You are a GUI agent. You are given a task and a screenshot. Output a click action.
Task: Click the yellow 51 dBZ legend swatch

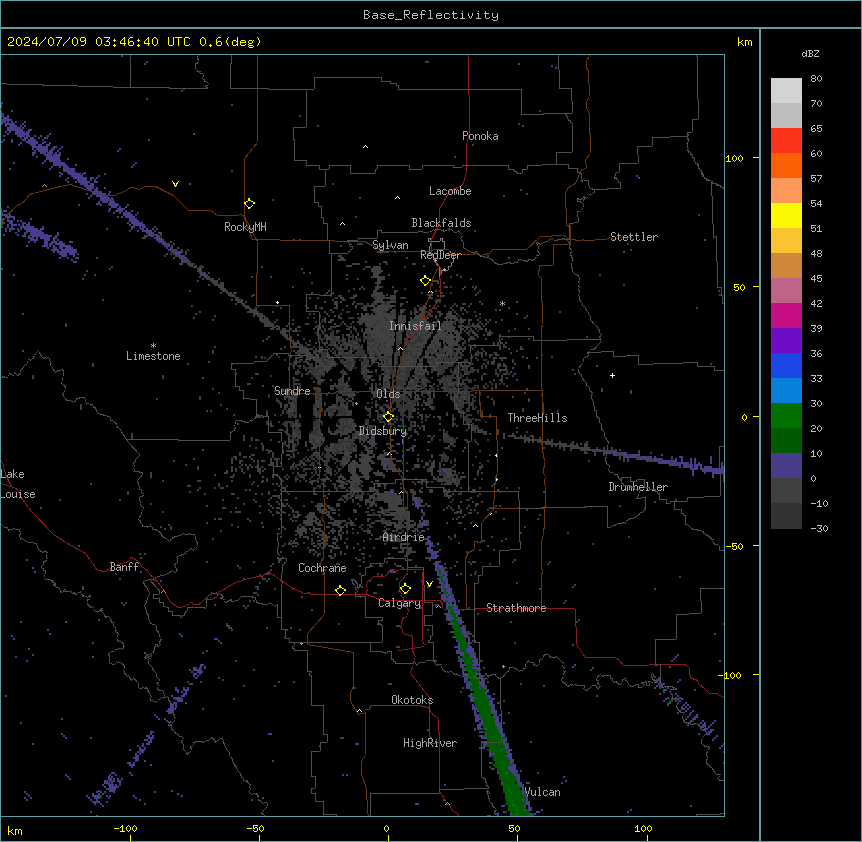tap(786, 215)
